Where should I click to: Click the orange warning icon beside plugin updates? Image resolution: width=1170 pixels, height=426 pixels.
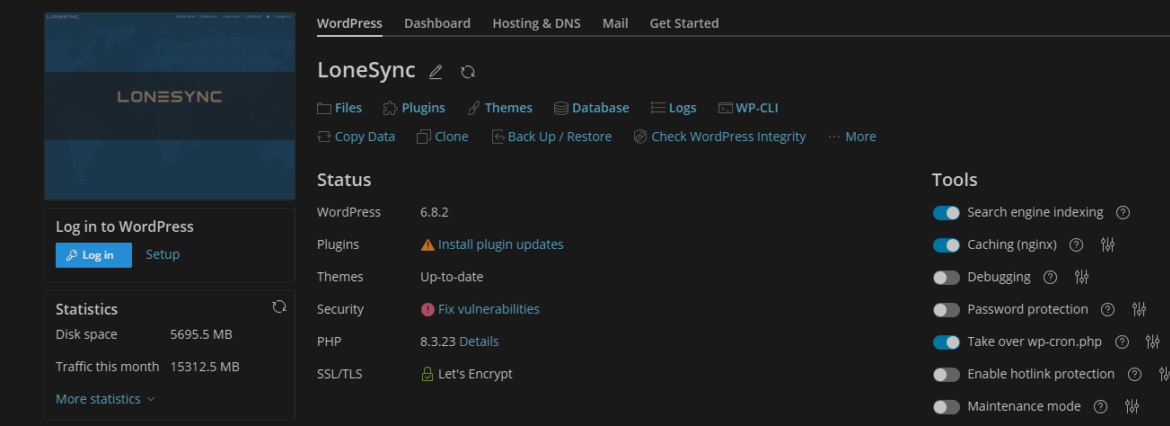(428, 245)
